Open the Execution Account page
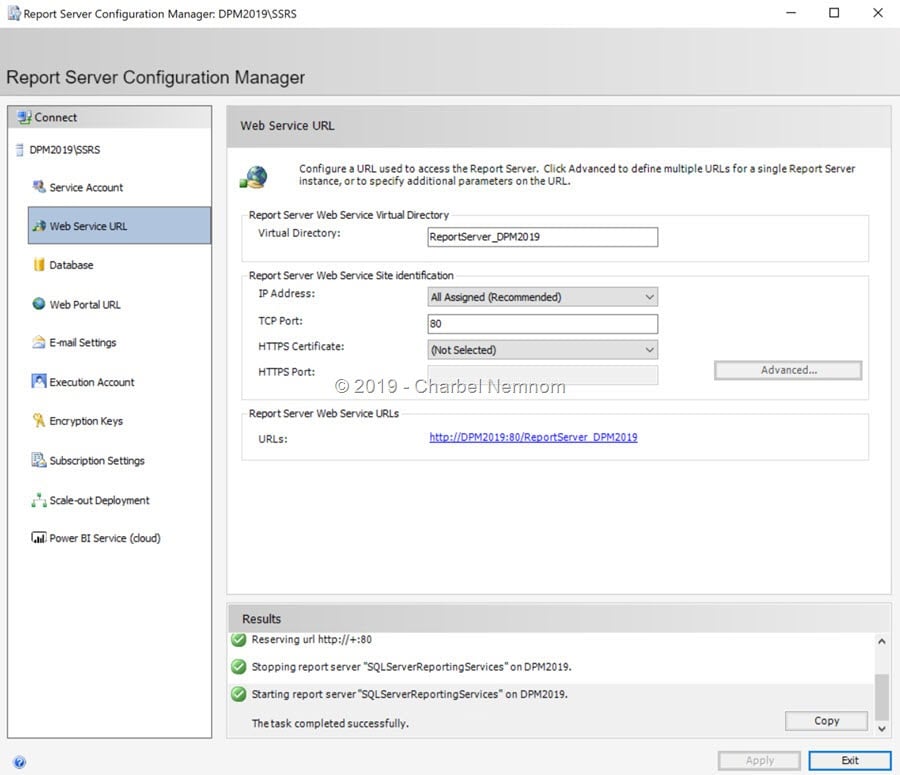Screen dimensions: 900x775 click(x=92, y=382)
